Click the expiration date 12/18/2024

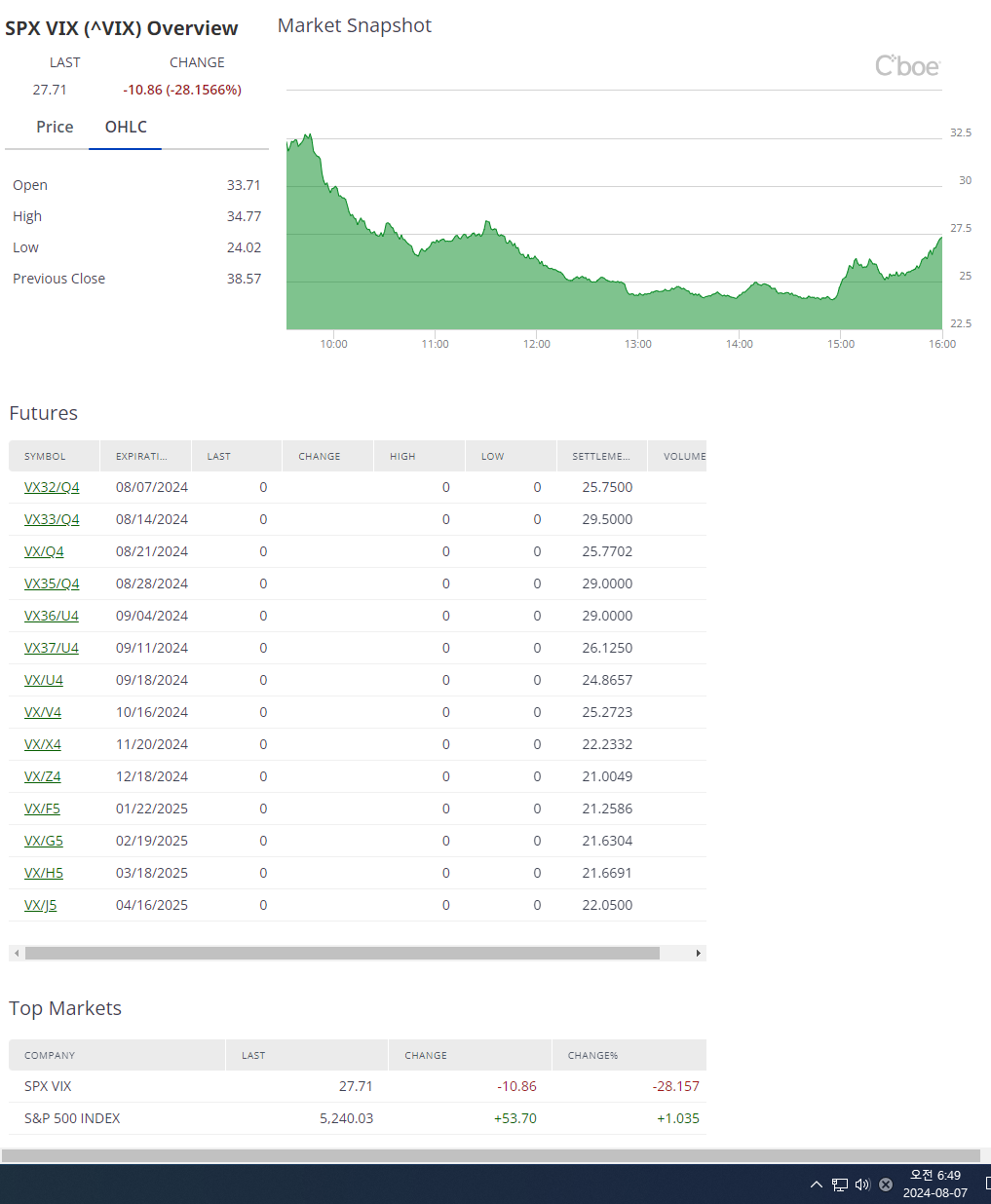[152, 776]
